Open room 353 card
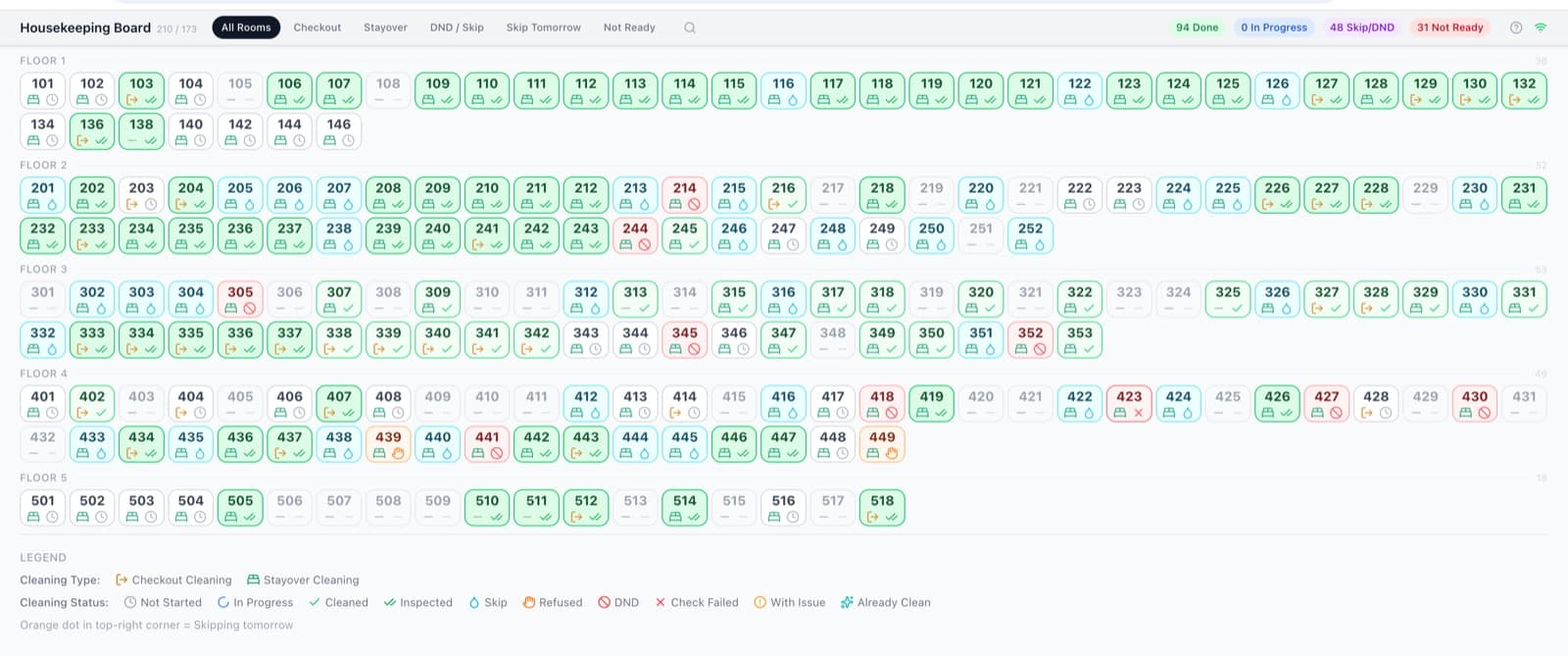Viewport: 1568px width, 656px height. (x=1080, y=340)
